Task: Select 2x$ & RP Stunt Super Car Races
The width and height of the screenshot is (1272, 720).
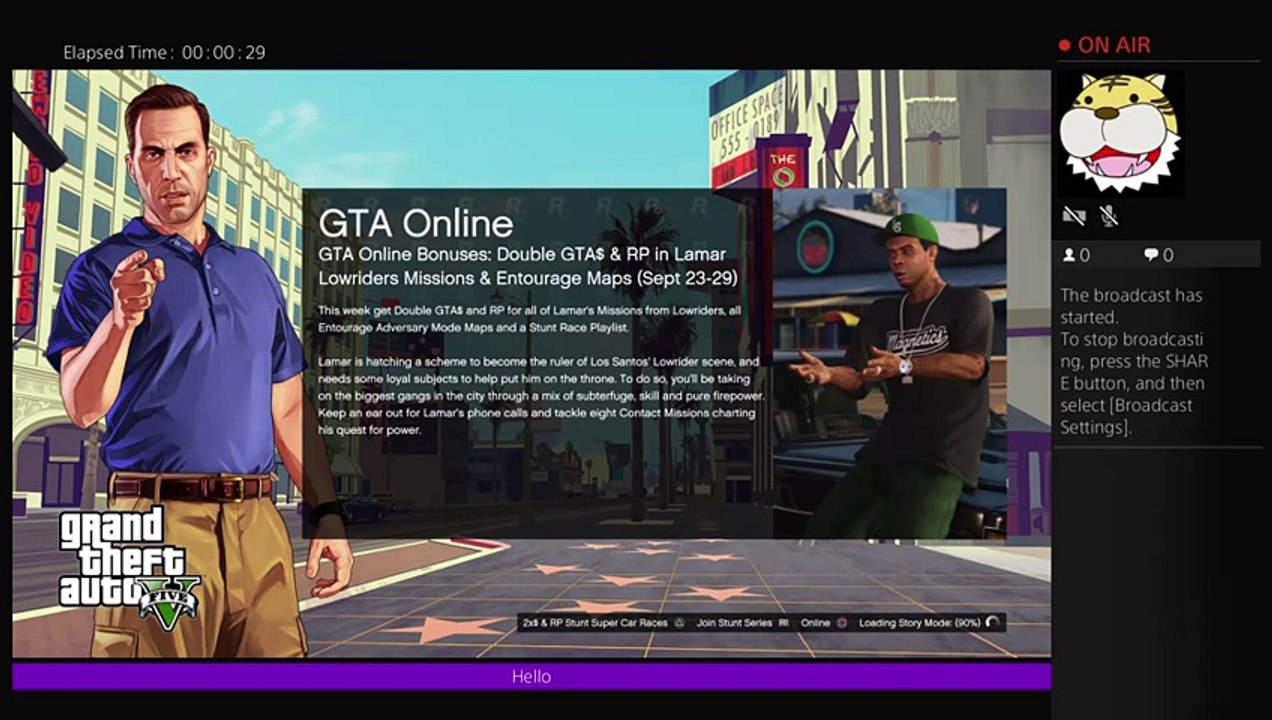Action: (x=595, y=622)
